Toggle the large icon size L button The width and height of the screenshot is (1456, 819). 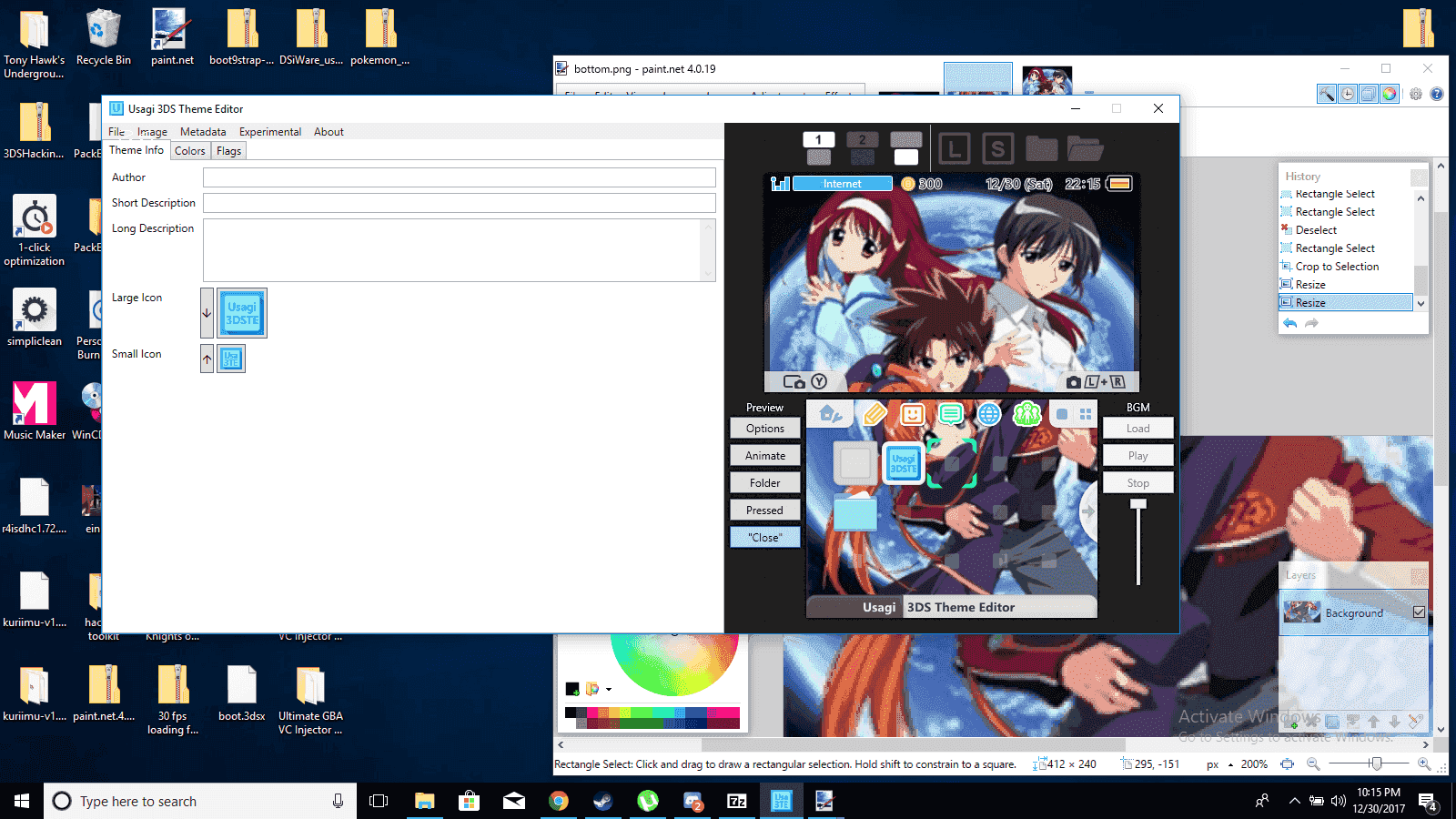954,148
